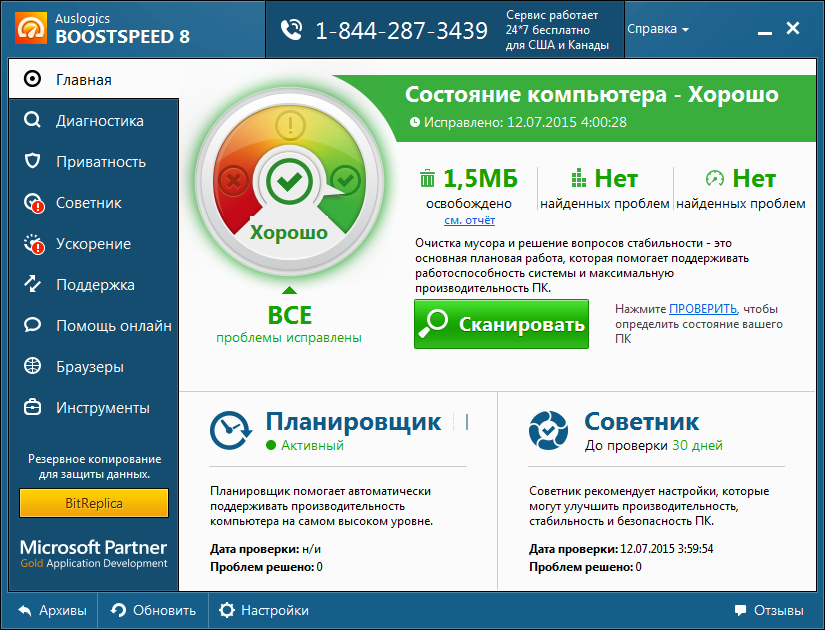825x630 pixels.
Task: Open Настройки from the bottom bar
Action: (x=264, y=610)
